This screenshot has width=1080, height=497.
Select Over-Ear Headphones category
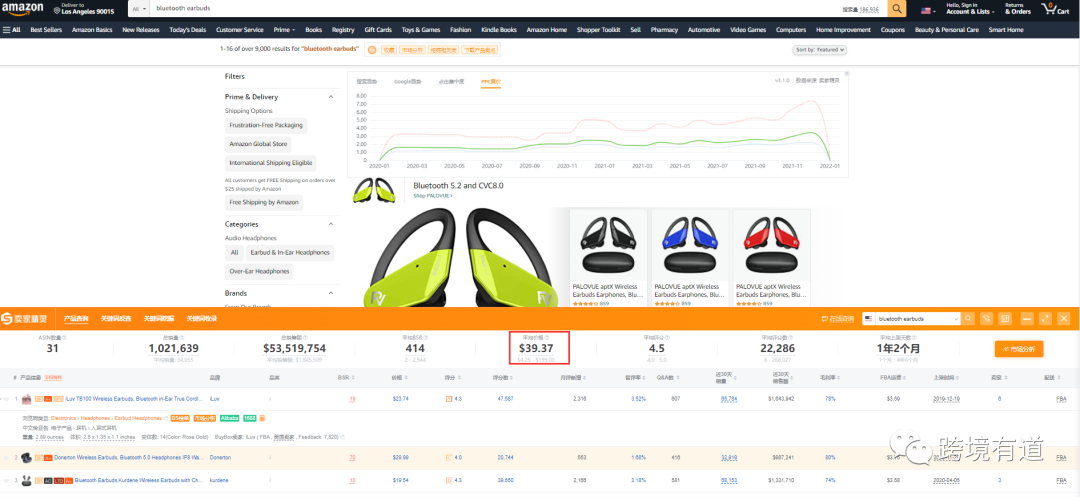259,271
